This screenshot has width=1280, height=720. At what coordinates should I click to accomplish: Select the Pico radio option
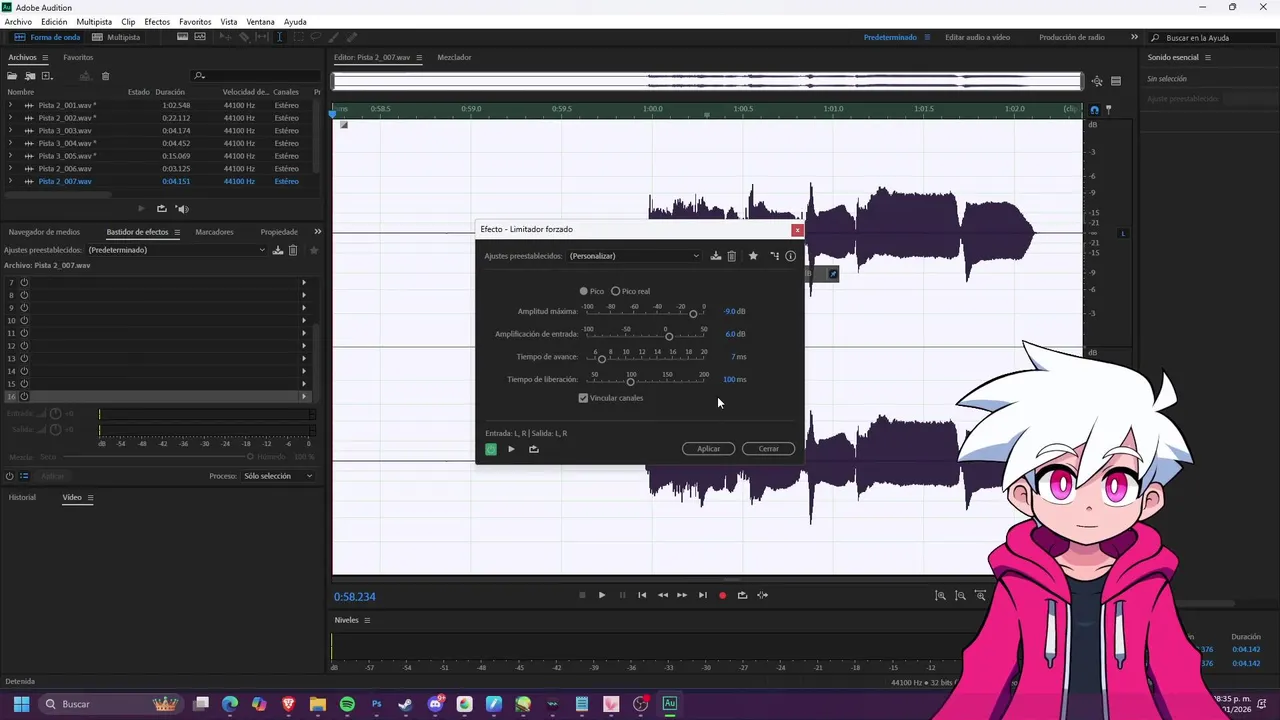point(592,291)
